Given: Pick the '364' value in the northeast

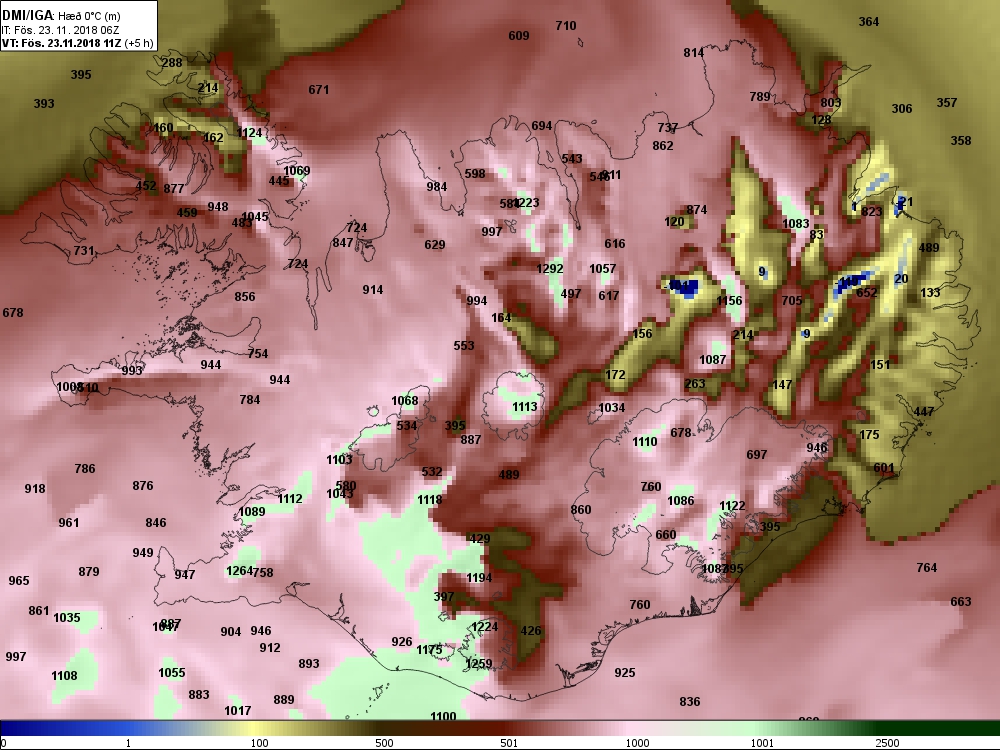Looking at the screenshot, I should (869, 22).
